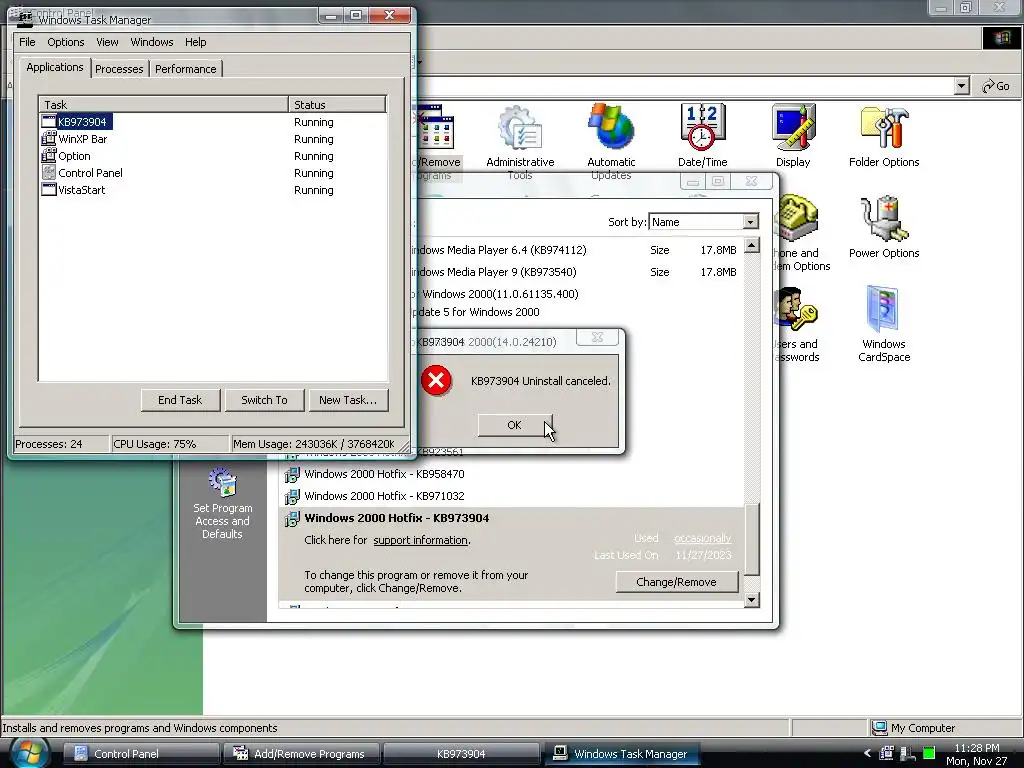1024x768 pixels.
Task: Select the Applications tab
Action: coord(55,67)
